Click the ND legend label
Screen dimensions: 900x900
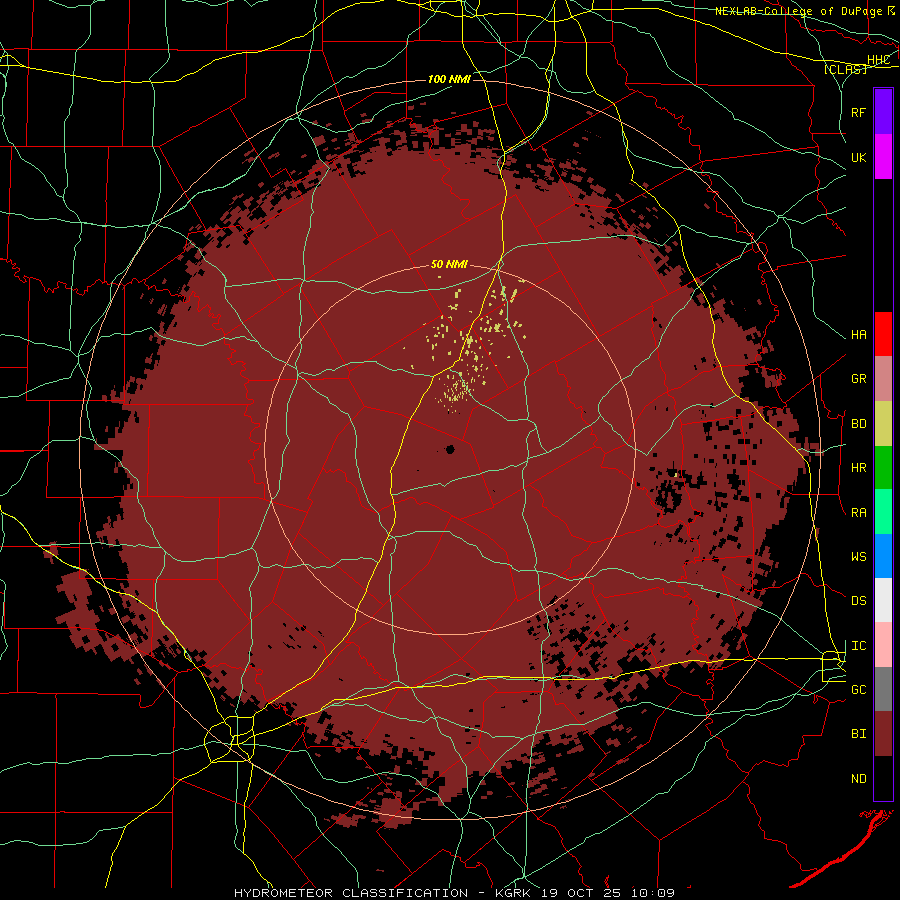click(858, 779)
